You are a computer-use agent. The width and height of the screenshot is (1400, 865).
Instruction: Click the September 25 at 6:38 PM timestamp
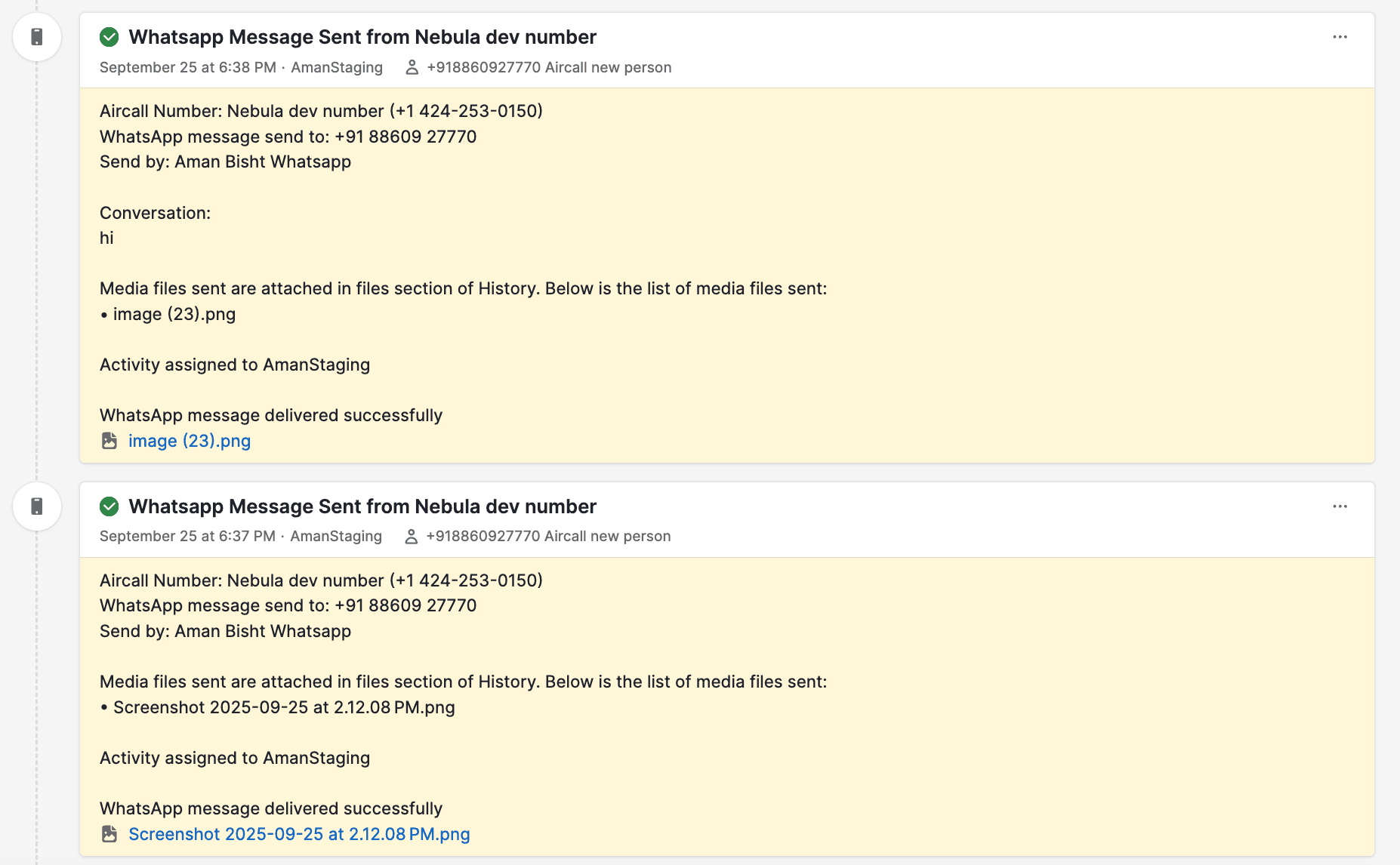click(x=188, y=67)
